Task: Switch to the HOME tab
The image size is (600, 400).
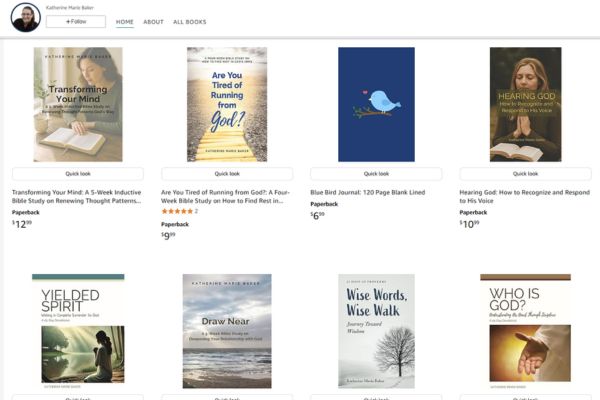Action: point(124,21)
